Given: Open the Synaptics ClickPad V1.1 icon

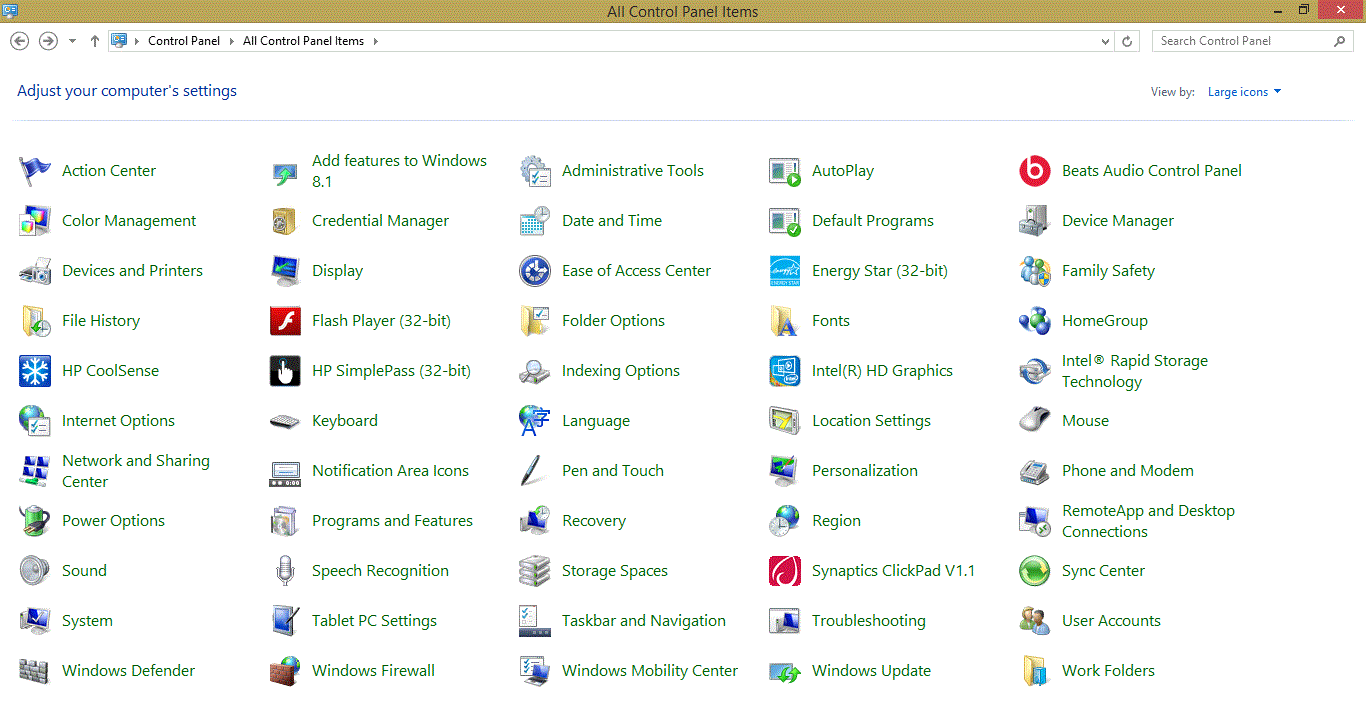Looking at the screenshot, I should [784, 571].
